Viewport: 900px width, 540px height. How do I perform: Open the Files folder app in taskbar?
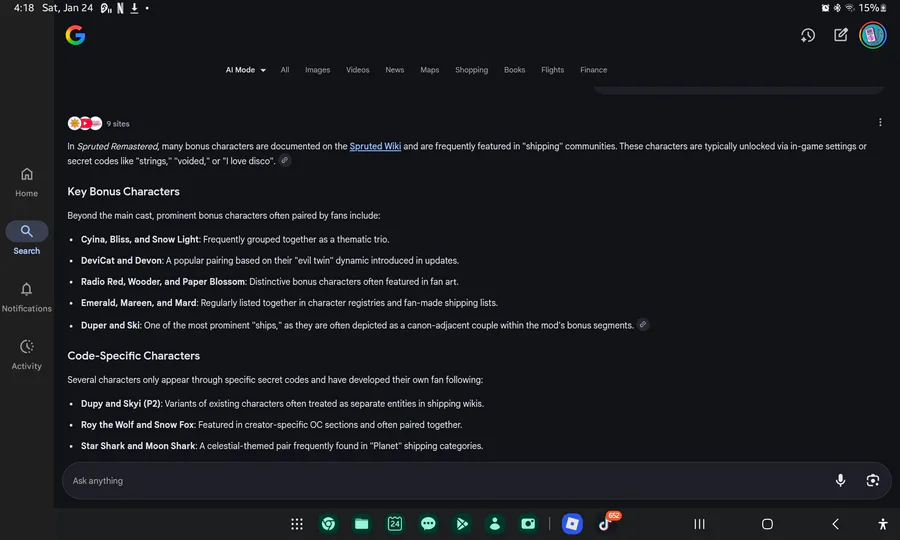(362, 524)
